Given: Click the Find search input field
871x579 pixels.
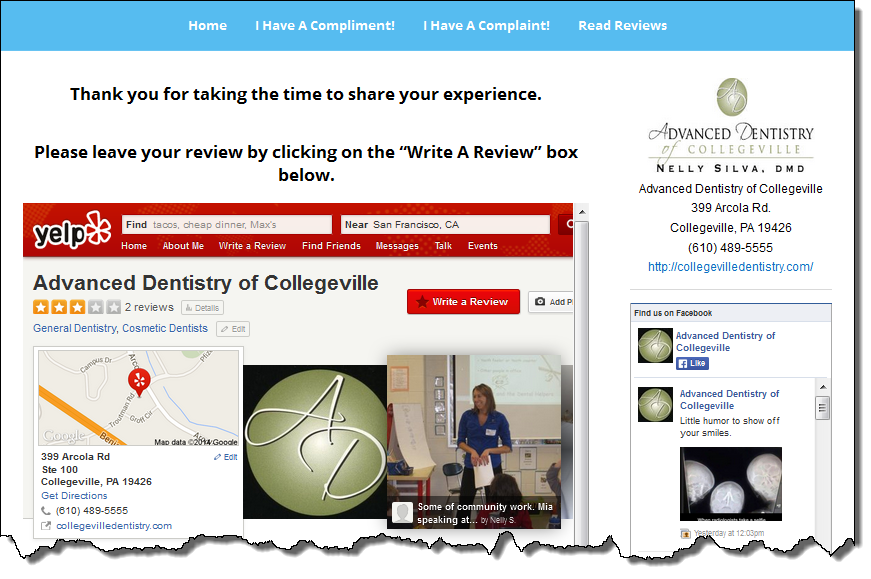Looking at the screenshot, I should [227, 224].
